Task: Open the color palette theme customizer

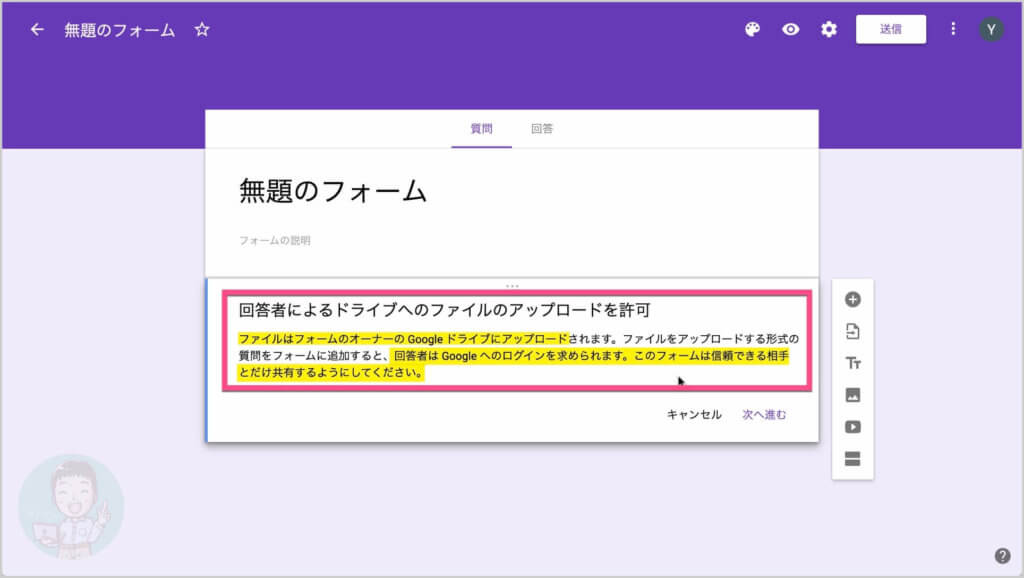Action: coord(753,30)
